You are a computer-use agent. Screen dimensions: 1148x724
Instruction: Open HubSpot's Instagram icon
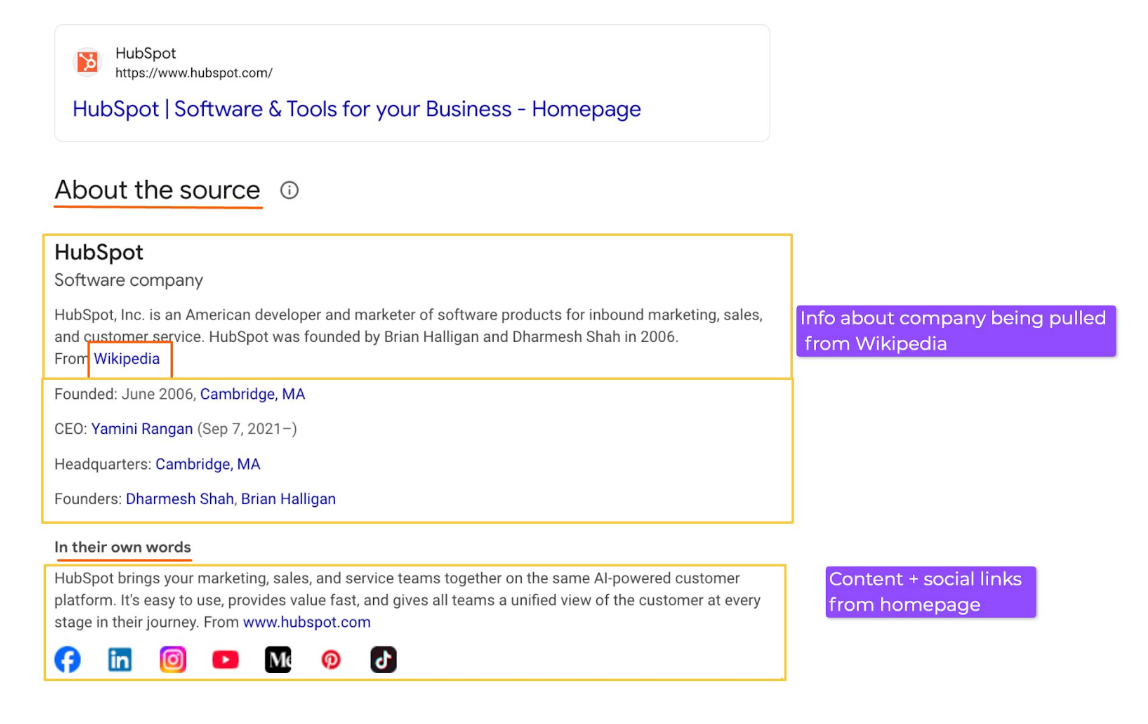point(173,660)
